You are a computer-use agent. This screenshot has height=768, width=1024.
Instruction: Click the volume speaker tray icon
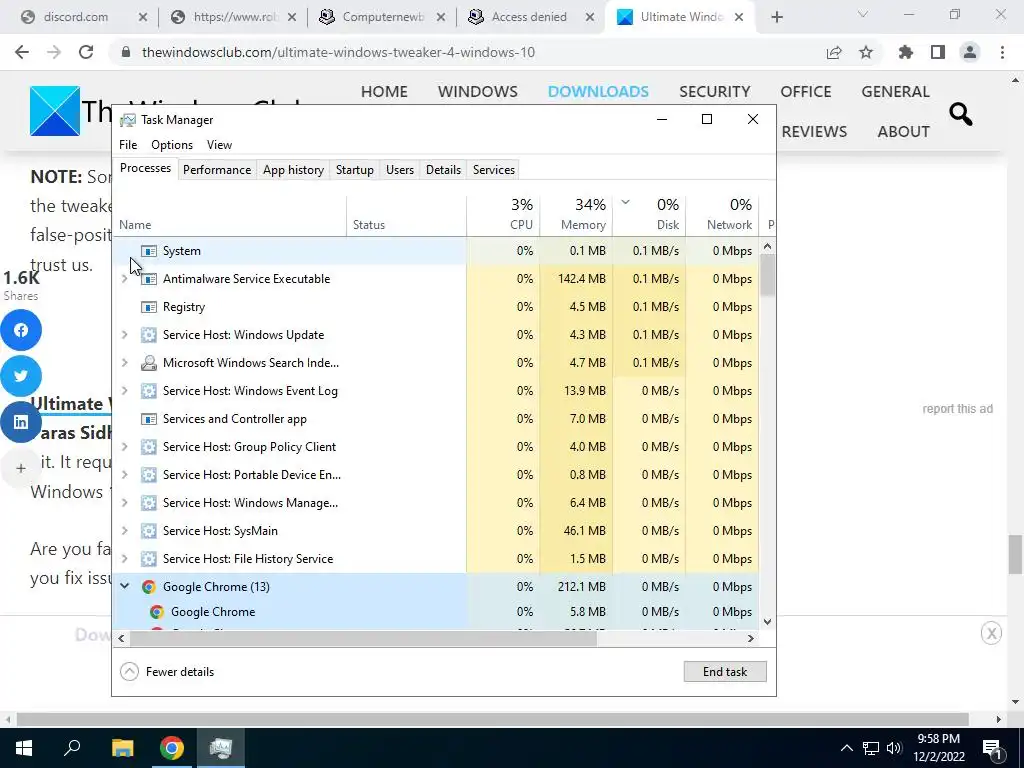pos(894,748)
